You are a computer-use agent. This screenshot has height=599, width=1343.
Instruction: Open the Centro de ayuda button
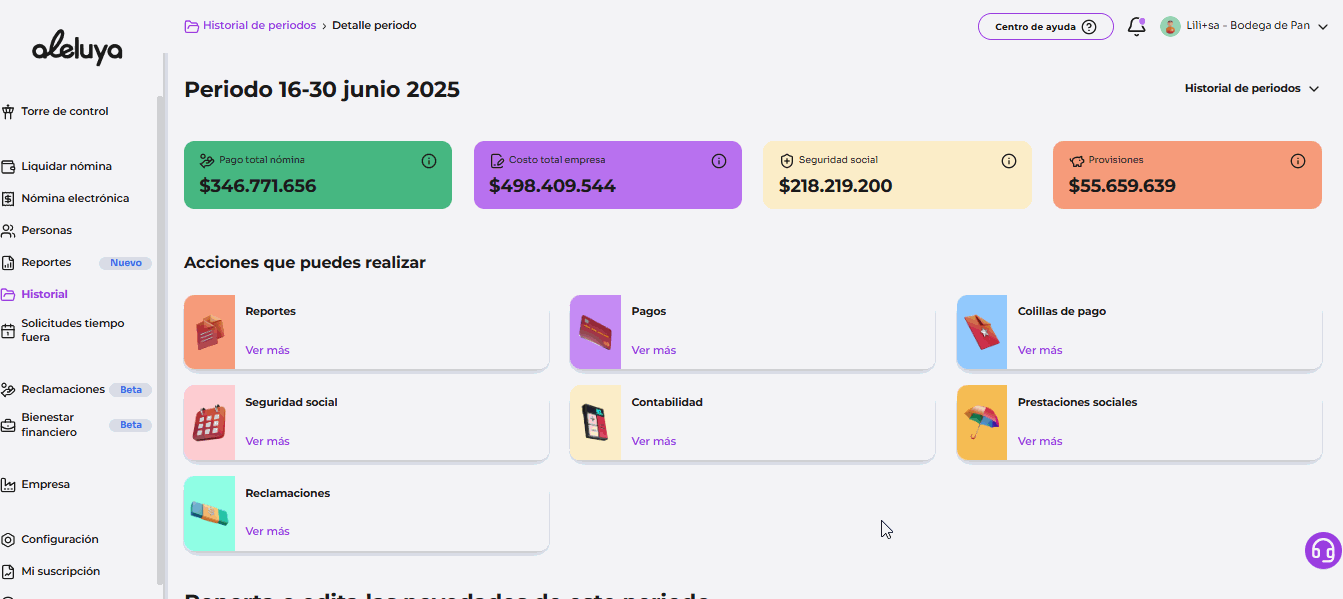[1045, 27]
